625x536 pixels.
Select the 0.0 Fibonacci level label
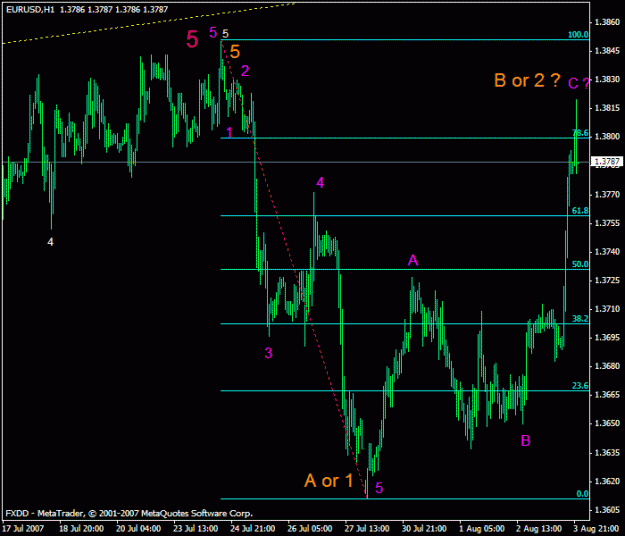(582, 494)
